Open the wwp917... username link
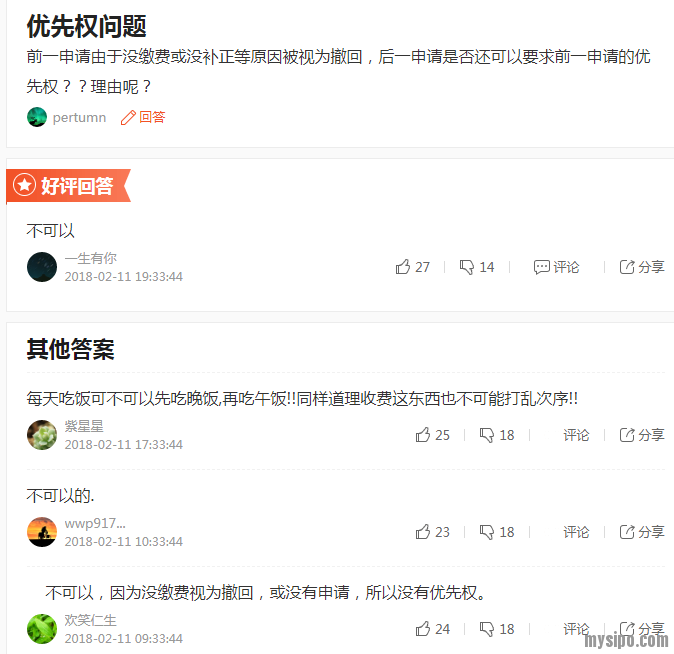 click(95, 523)
